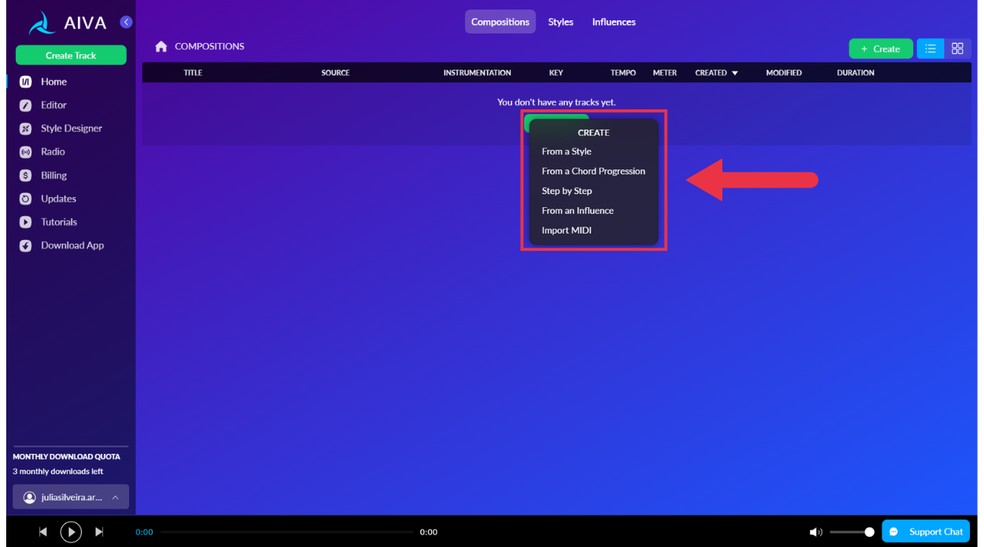This screenshot has width=984, height=547.
Task: Skip to the previous track
Action: pos(43,532)
